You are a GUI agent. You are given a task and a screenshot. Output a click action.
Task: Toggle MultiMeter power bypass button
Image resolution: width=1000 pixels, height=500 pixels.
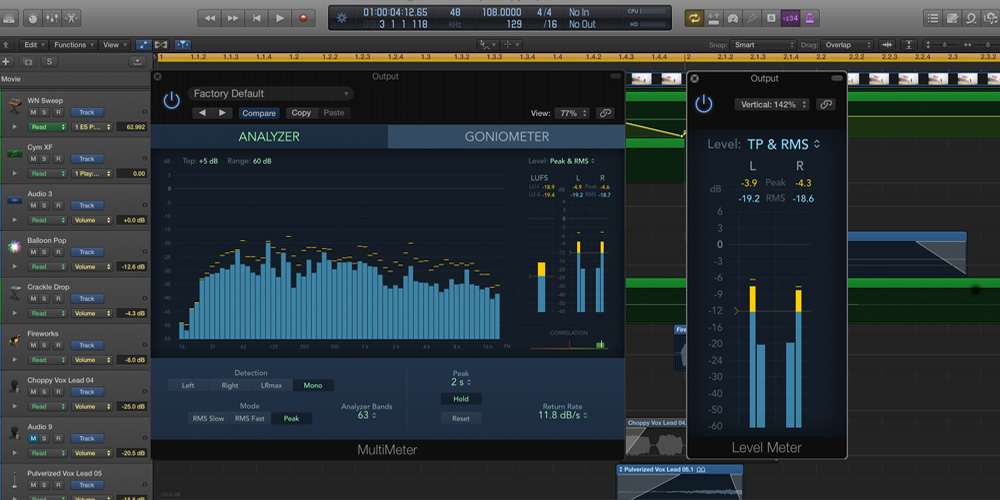point(172,101)
